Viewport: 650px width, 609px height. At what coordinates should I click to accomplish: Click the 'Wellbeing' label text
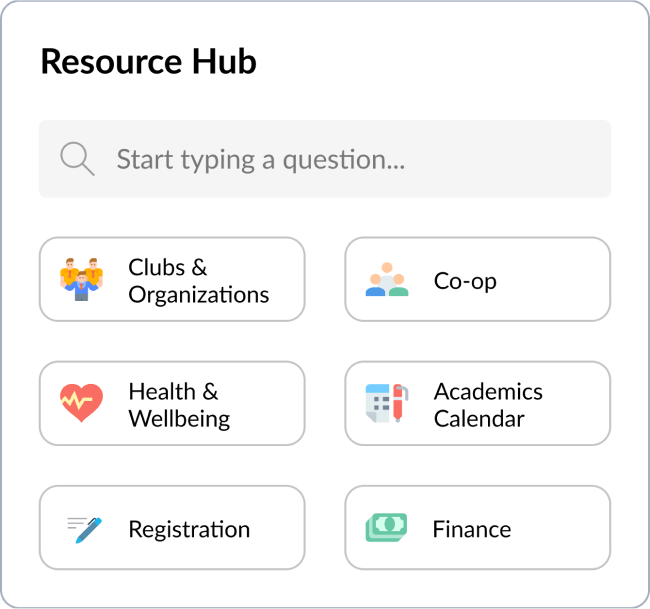[179, 419]
